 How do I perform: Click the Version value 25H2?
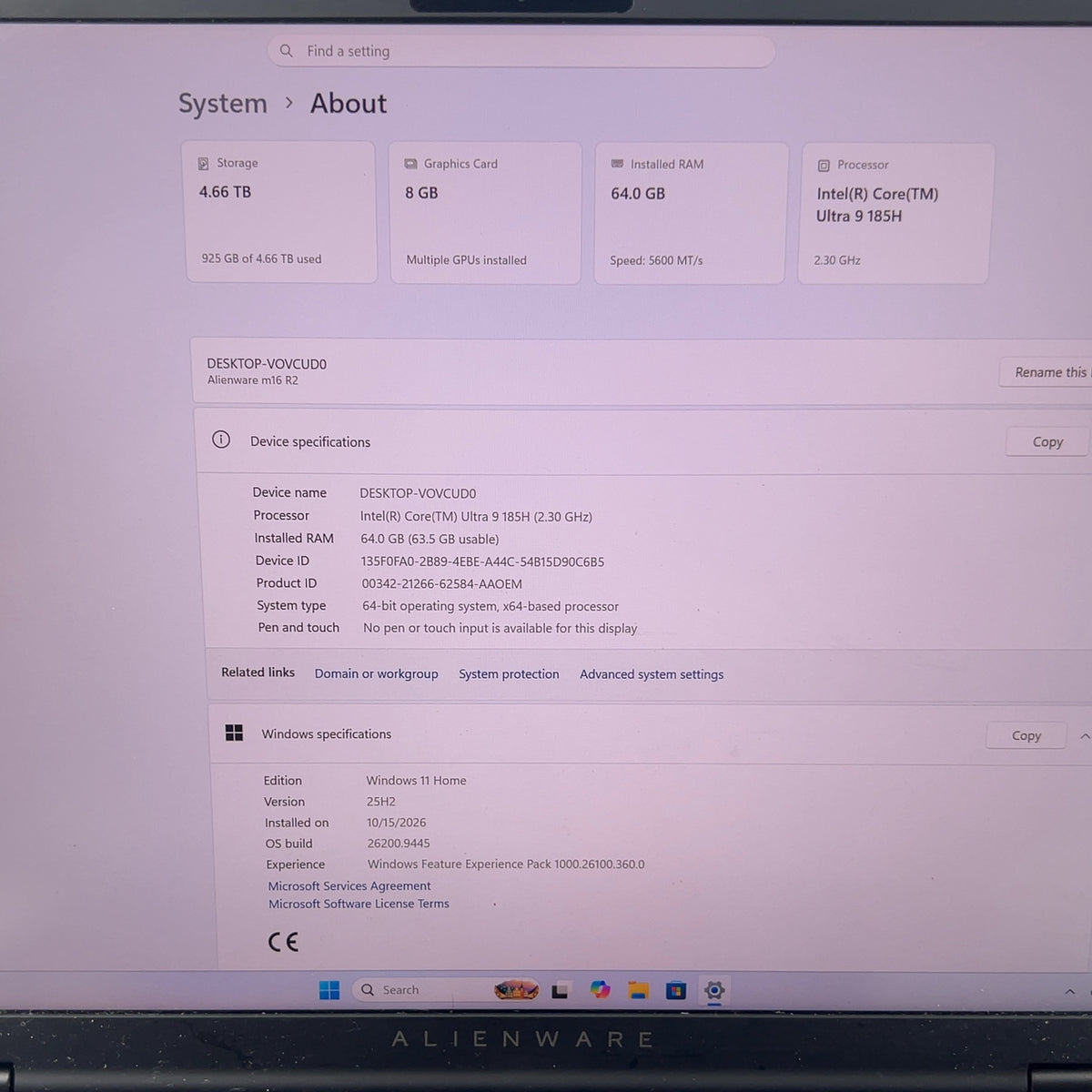click(381, 802)
